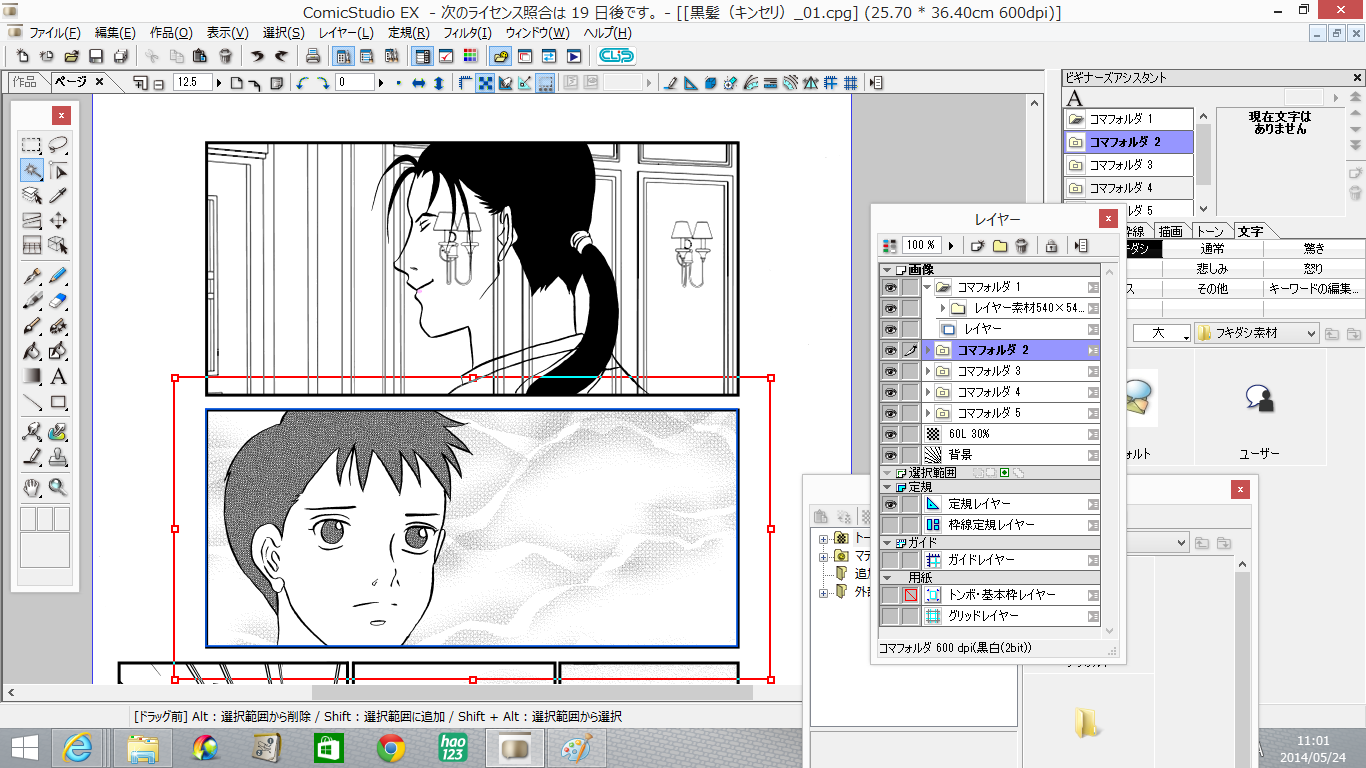This screenshot has width=1366, height=768.
Task: Toggle visibility of レイヤー layer
Action: (x=890, y=329)
